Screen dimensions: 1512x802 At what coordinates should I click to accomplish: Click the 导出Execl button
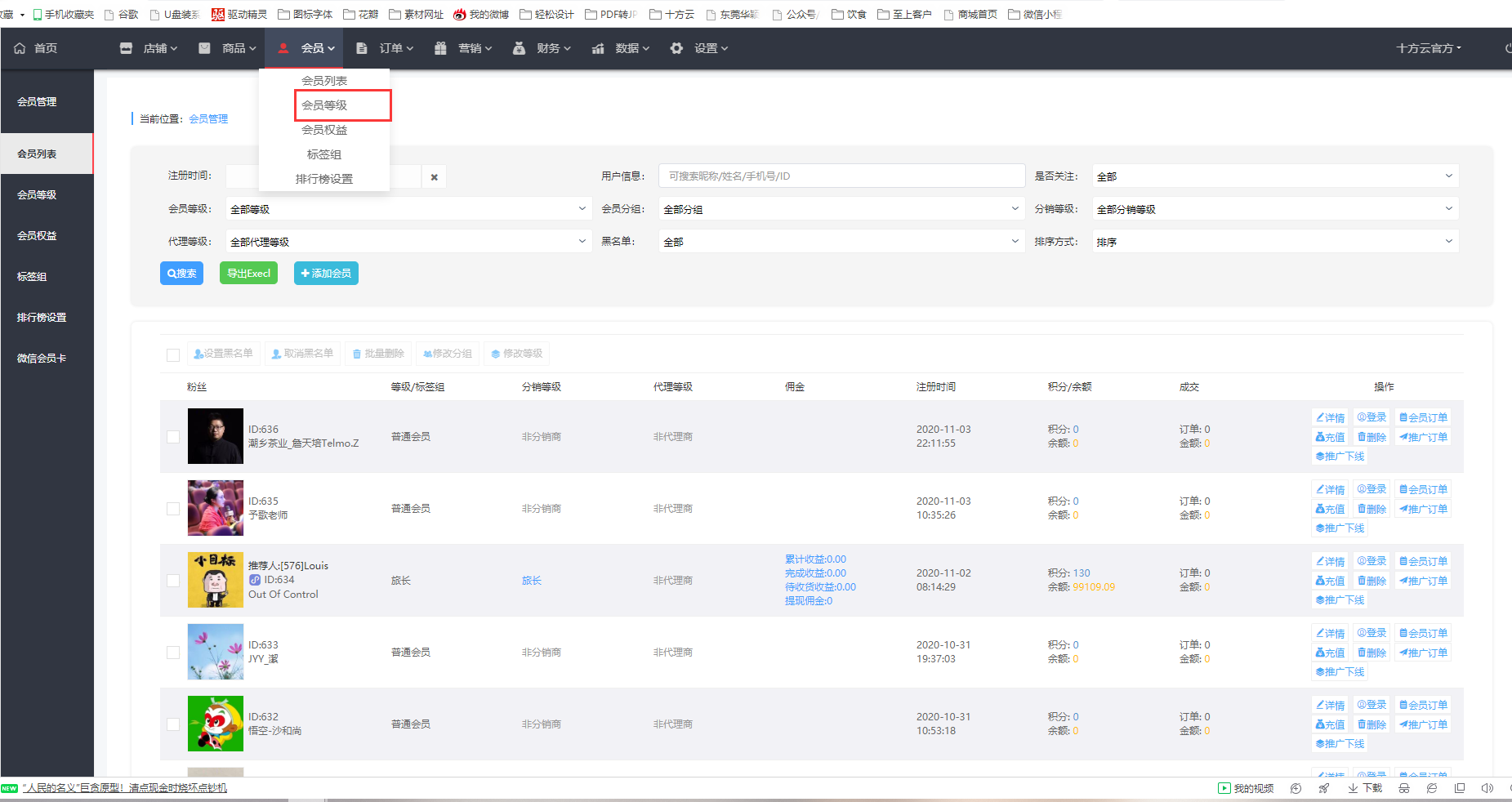(x=248, y=274)
